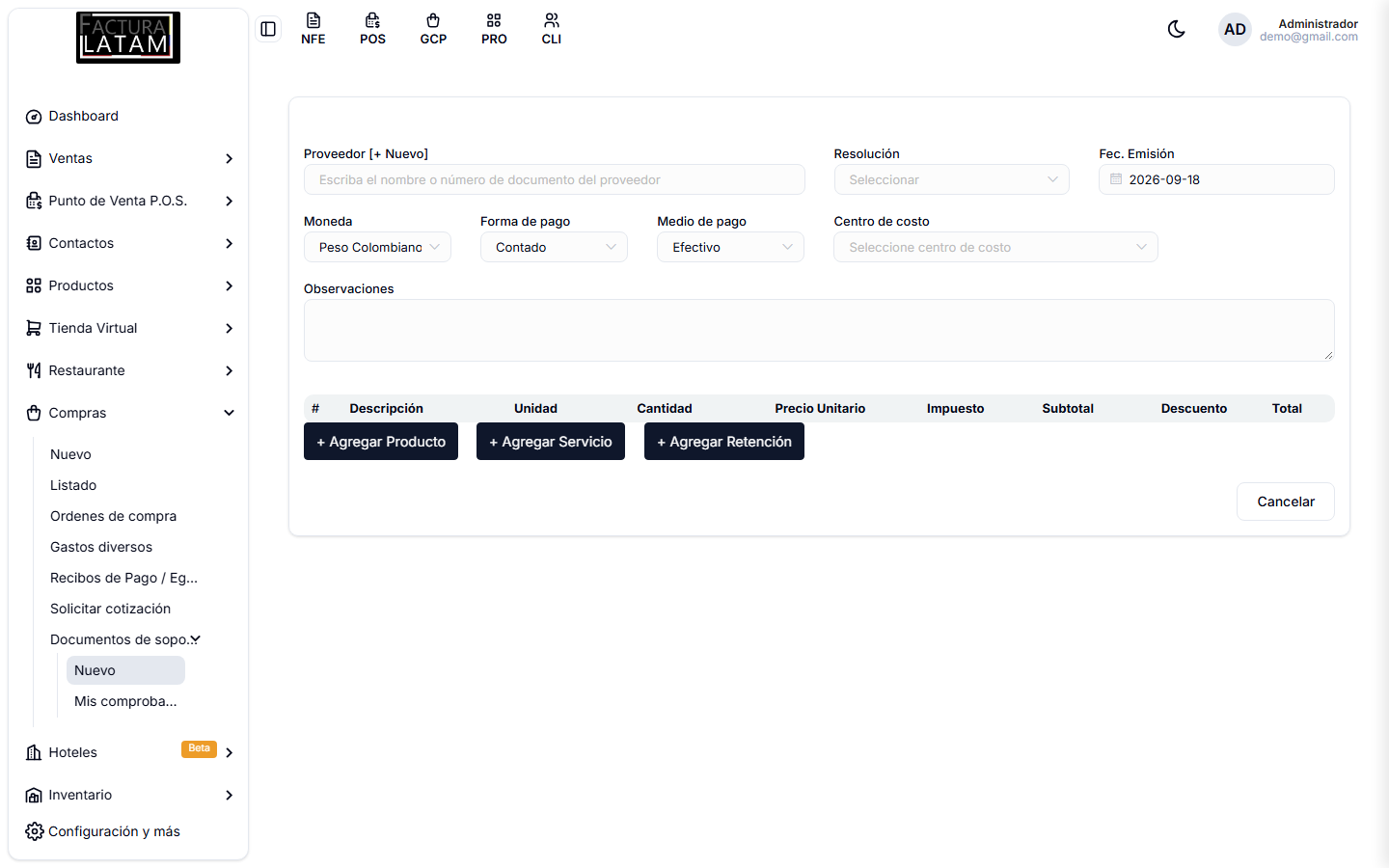Click the Contactos address book icon
The width and height of the screenshot is (1389, 868).
pos(34,244)
